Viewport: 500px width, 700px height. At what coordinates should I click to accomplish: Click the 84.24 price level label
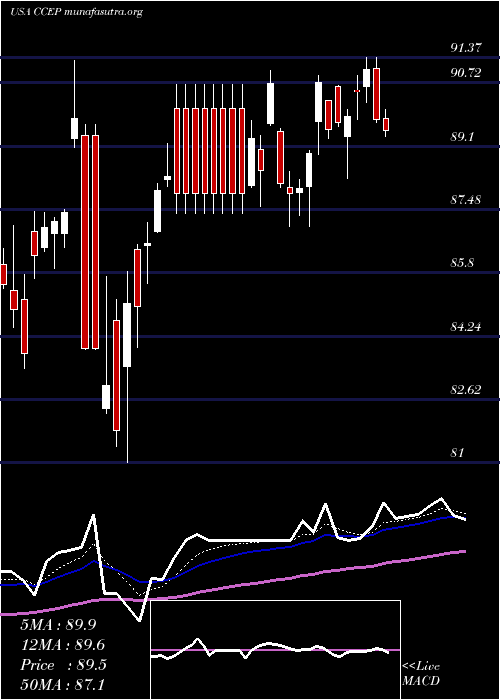pyautogui.click(x=466, y=327)
